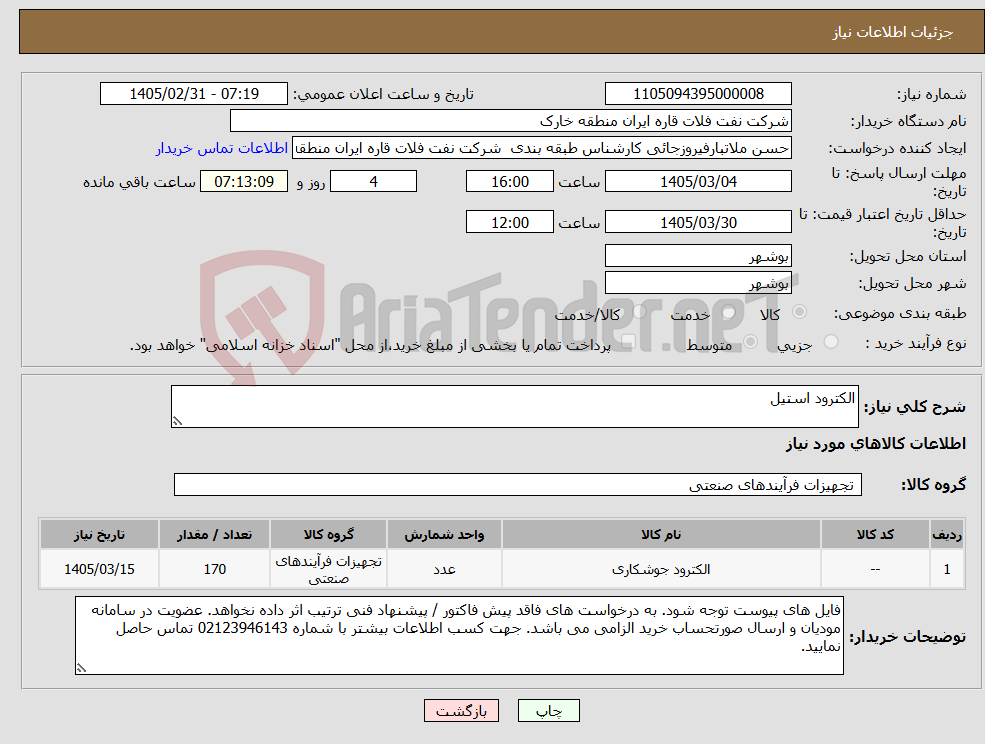Click the نام کالا column header
Viewport: 985px width, 744px height.
click(661, 534)
